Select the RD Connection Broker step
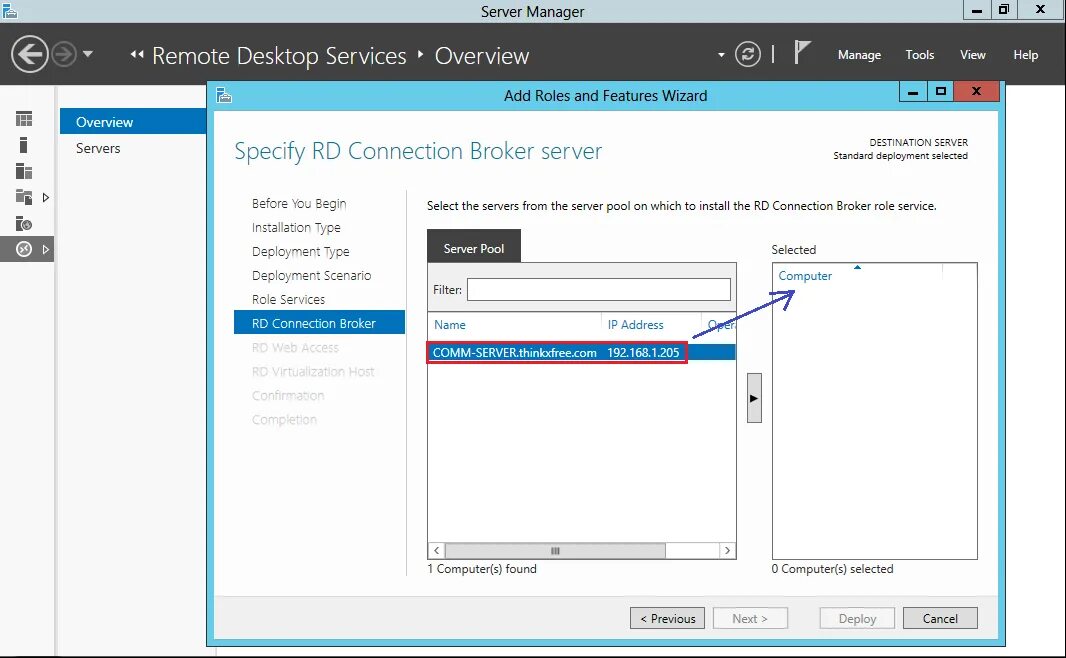 point(320,323)
